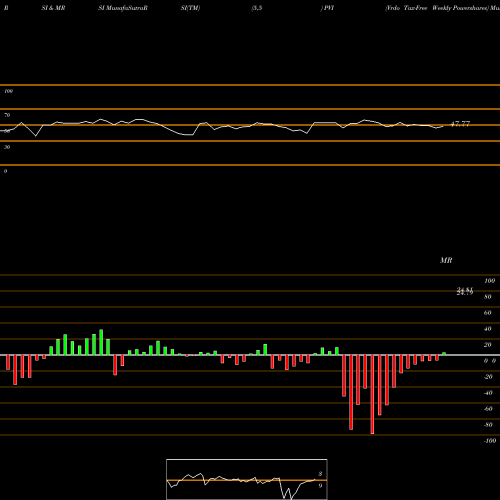
Task: Click the 'SI(TM)' header text
Action: click(x=190, y=8)
